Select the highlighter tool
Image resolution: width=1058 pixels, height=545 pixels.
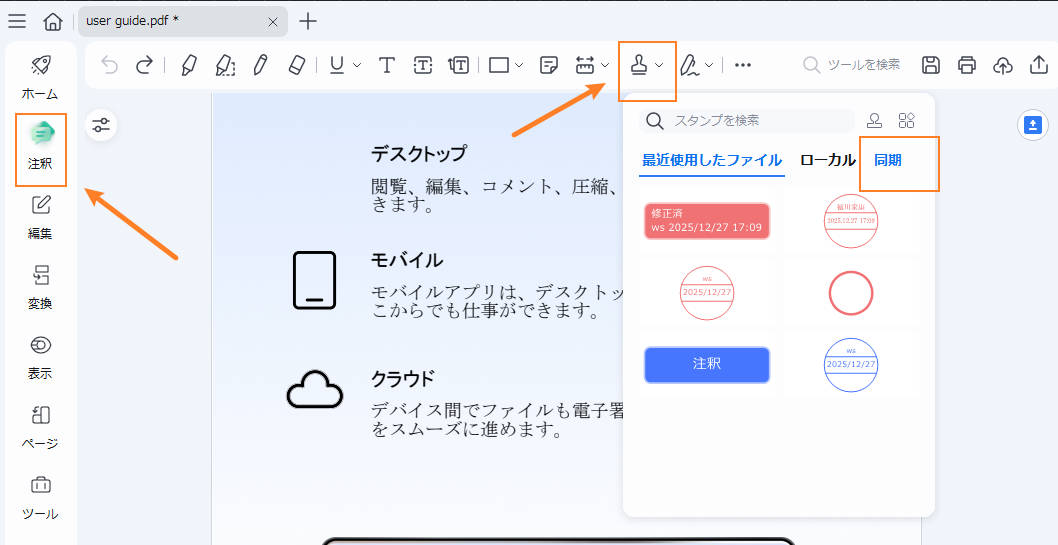pos(190,65)
